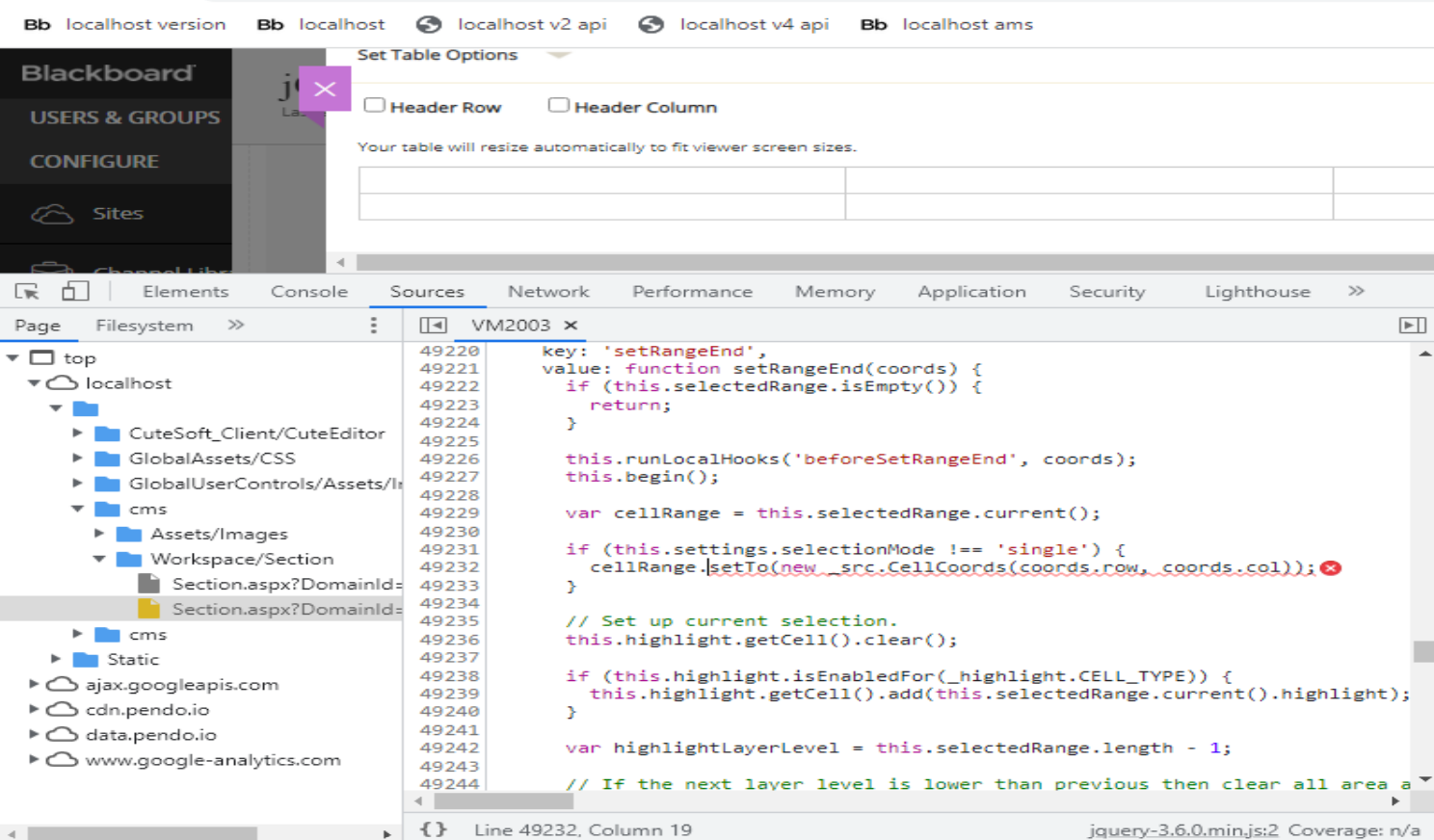
Task: Click the red error icon on line 49232
Action: (x=1331, y=568)
